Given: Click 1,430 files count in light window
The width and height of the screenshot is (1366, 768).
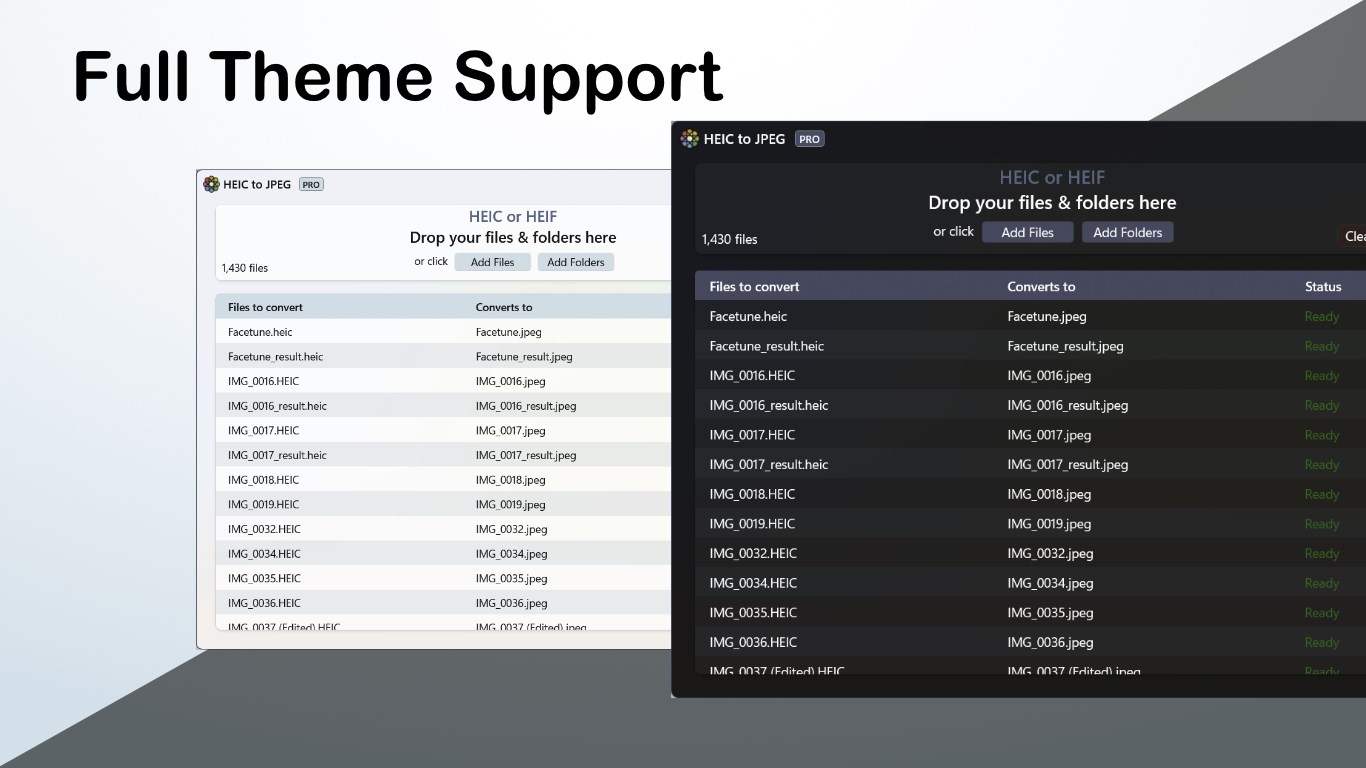Looking at the screenshot, I should click(245, 268).
